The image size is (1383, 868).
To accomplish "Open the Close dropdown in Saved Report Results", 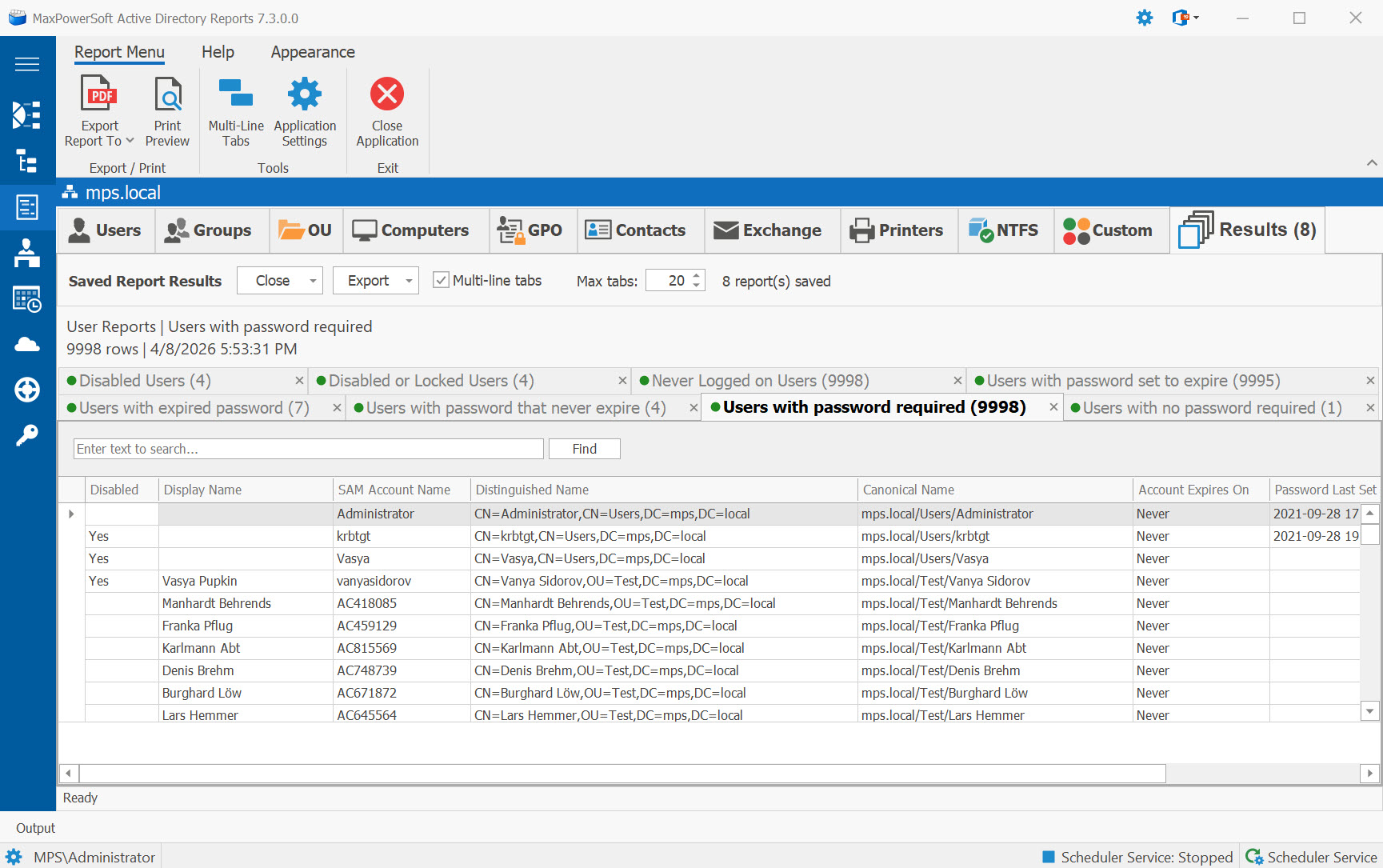I will point(313,280).
